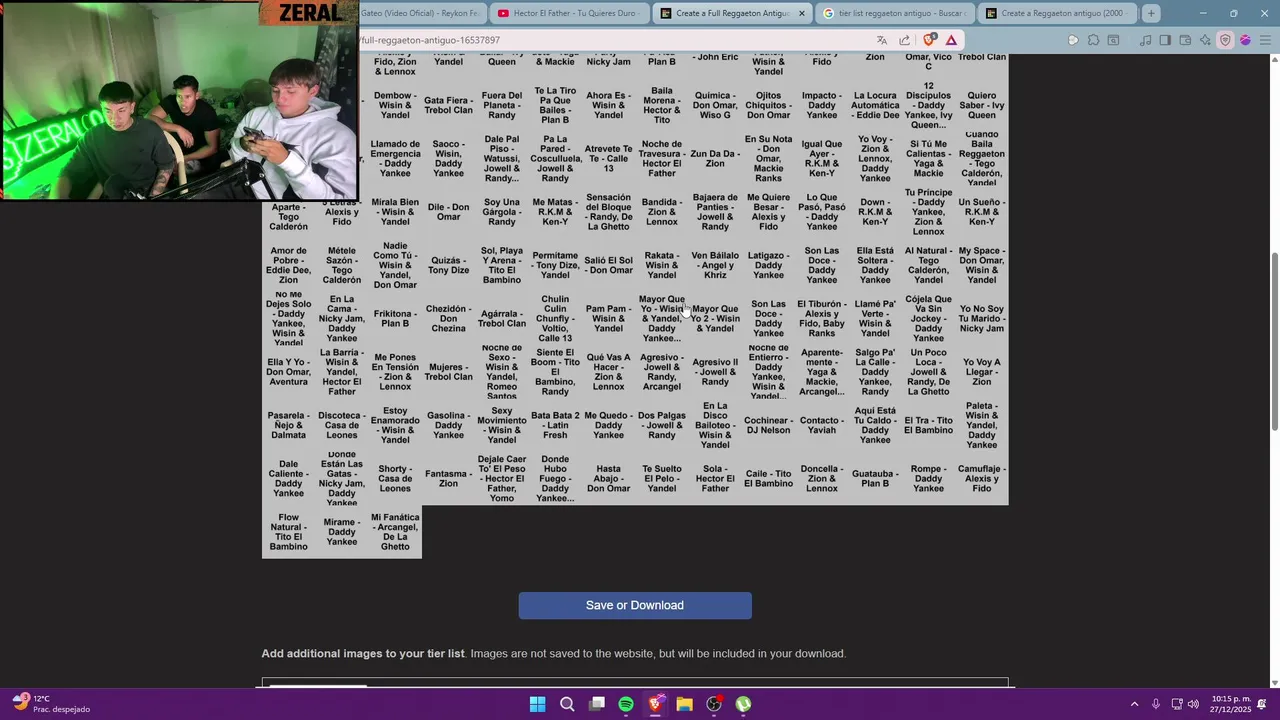Screen dimensions: 1280x720
Task: Select the Cochinear - DJ Nelson tile
Action: point(768,425)
